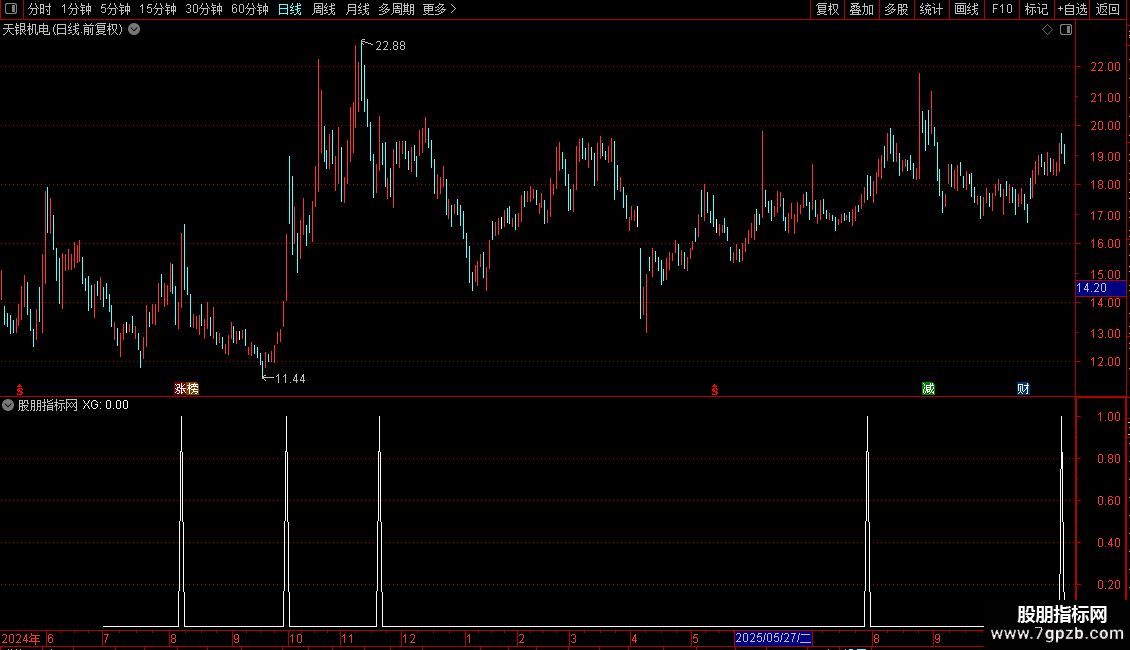Add stock via +自选 button
This screenshot has width=1130, height=650.
tap(1072, 9)
